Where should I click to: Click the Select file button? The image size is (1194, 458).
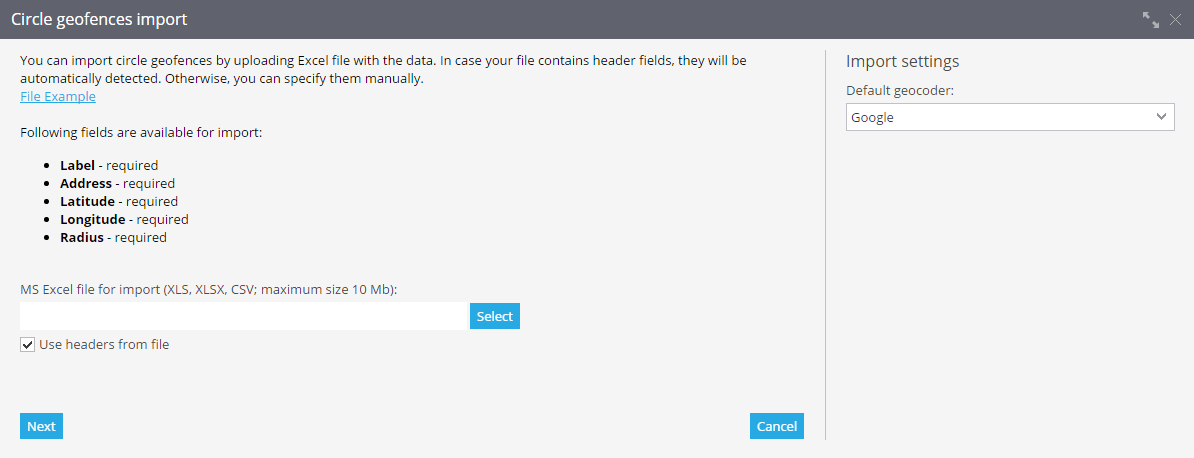tap(495, 316)
